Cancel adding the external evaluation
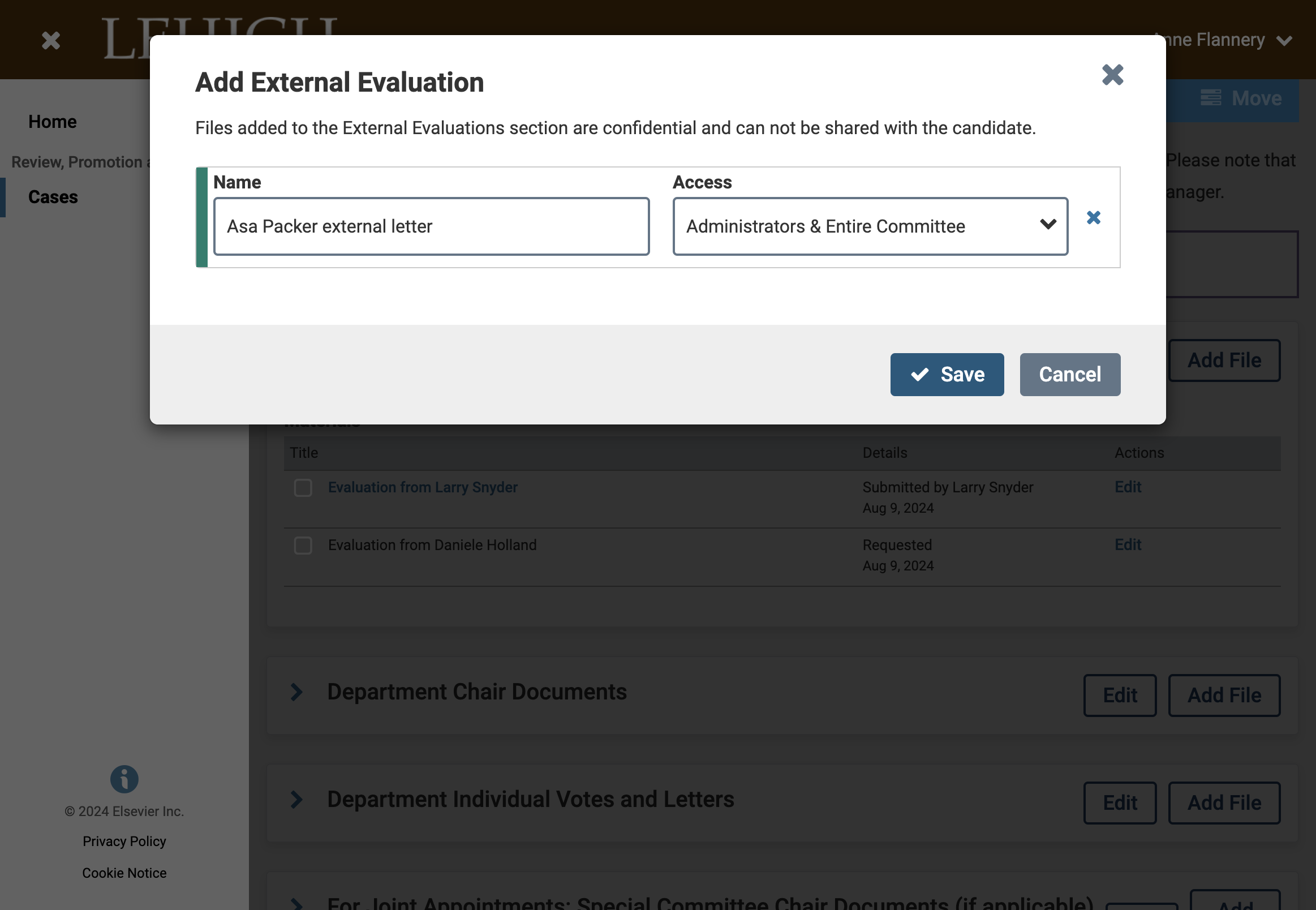Image resolution: width=1316 pixels, height=910 pixels. tap(1070, 375)
